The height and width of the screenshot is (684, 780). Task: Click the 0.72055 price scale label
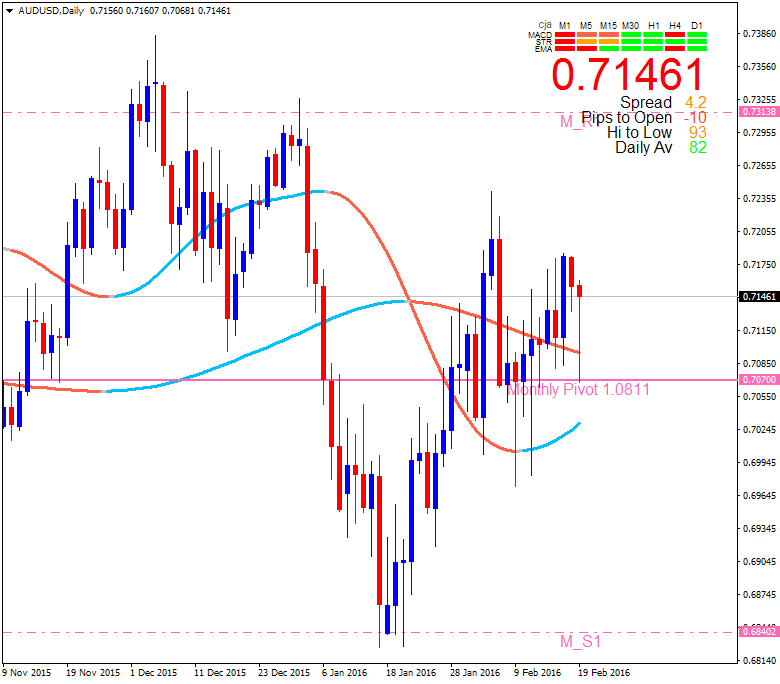[759, 231]
